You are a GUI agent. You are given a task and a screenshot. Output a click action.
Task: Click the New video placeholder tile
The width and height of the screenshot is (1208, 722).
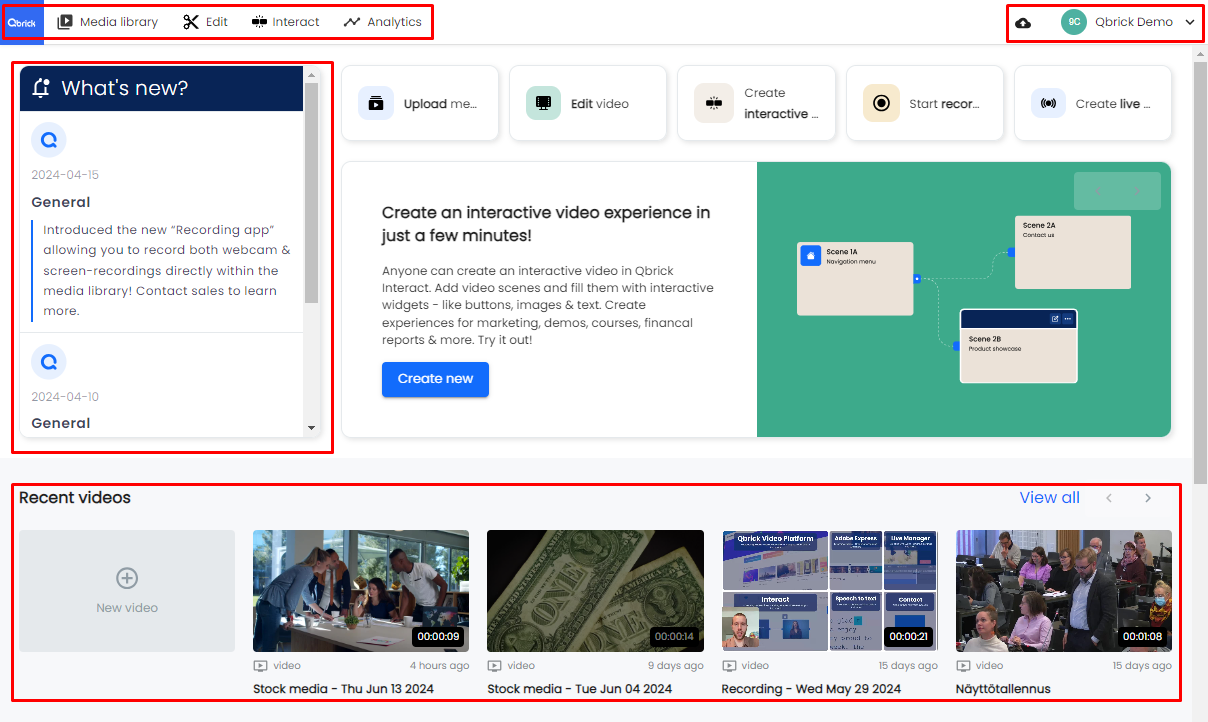click(x=127, y=591)
